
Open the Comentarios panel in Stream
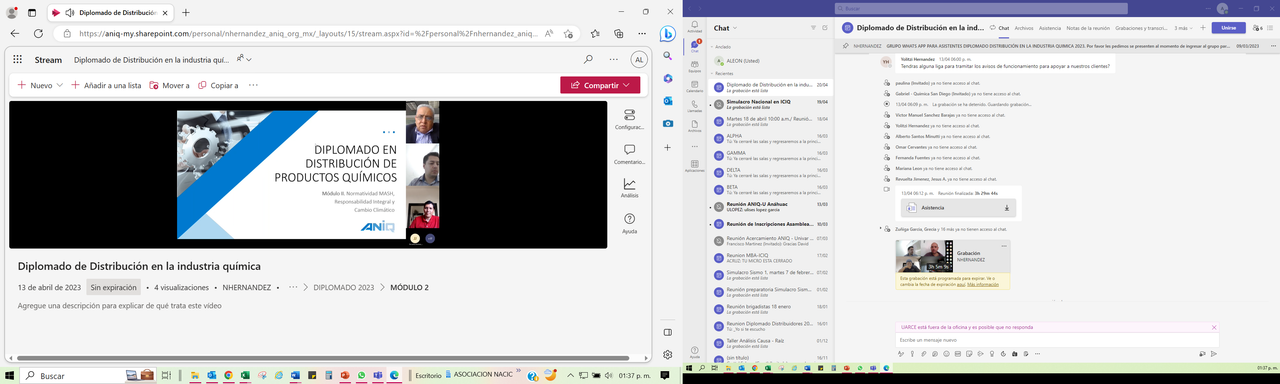pos(629,153)
